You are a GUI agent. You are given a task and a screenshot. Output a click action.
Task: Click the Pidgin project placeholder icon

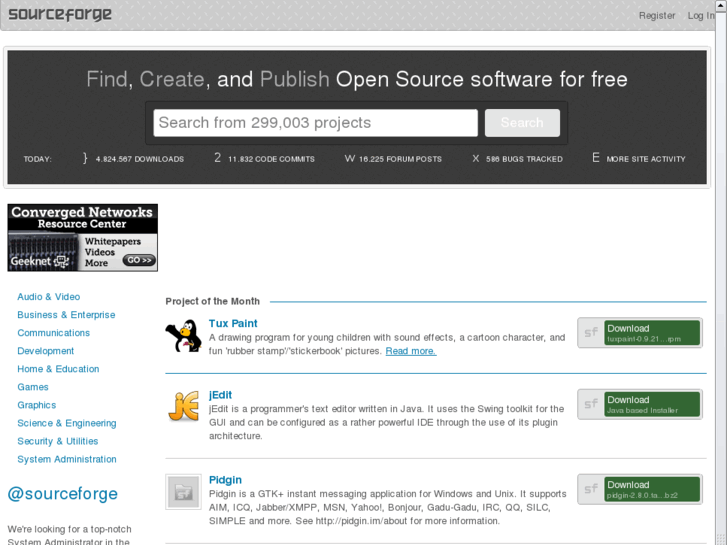(x=184, y=490)
